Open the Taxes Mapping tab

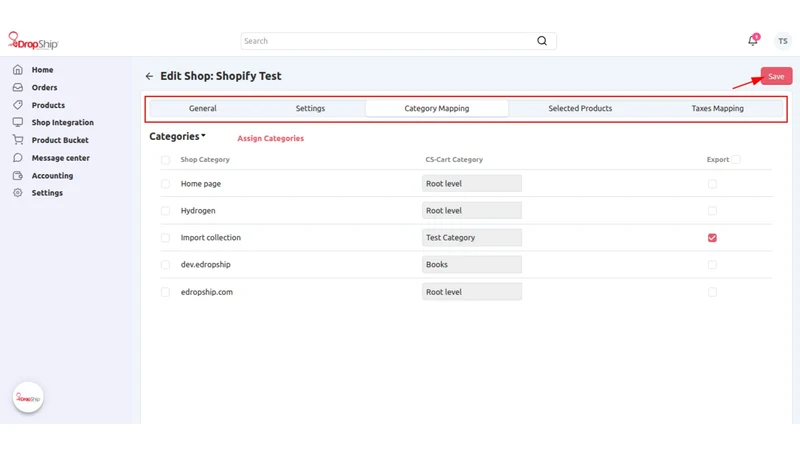pyautogui.click(x=717, y=108)
